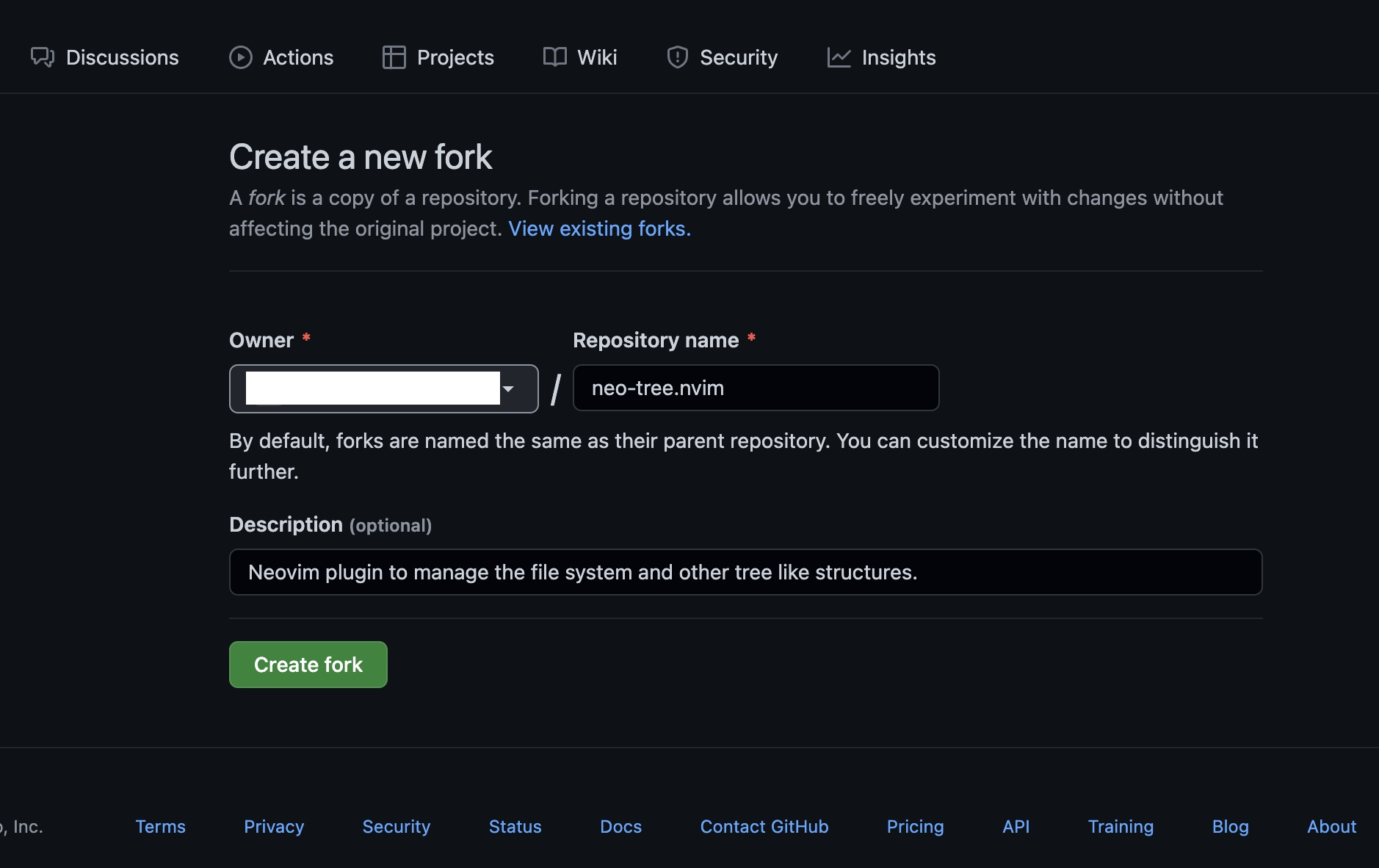1379x868 pixels.
Task: Click Contact GitHub in the footer
Action: [x=764, y=827]
